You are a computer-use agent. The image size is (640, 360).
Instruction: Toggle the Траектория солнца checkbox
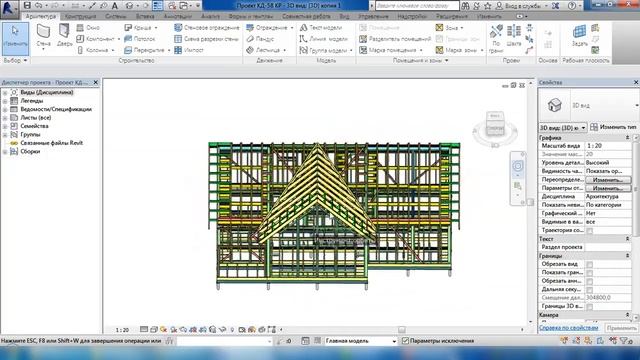[589, 231]
